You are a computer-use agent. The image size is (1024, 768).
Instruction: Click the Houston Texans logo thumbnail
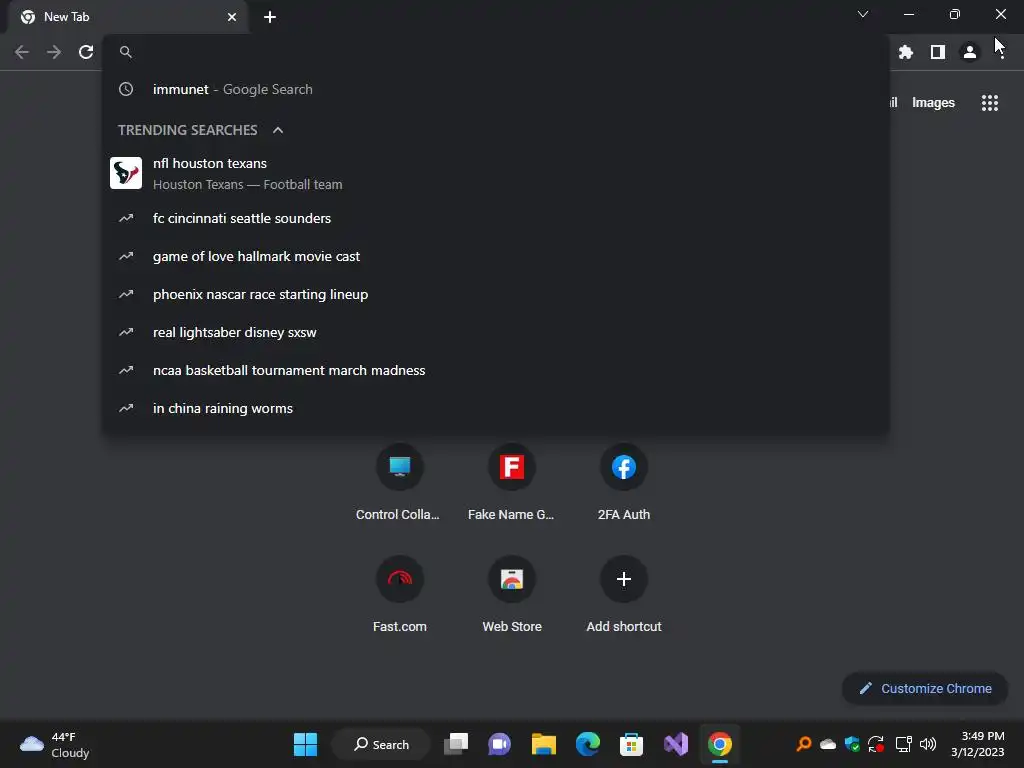pos(126,173)
